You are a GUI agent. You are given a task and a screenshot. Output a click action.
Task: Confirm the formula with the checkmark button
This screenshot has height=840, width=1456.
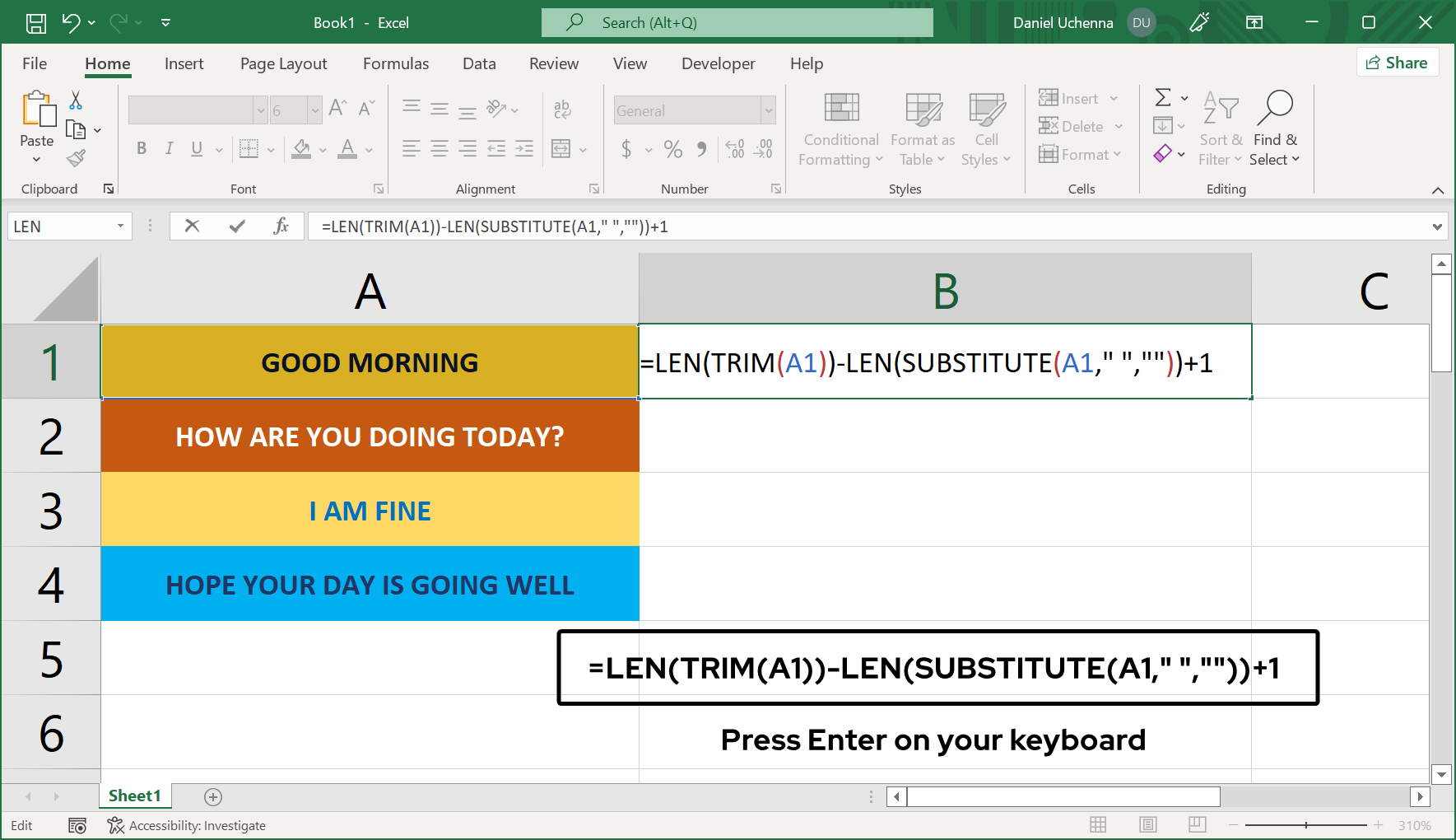(237, 226)
